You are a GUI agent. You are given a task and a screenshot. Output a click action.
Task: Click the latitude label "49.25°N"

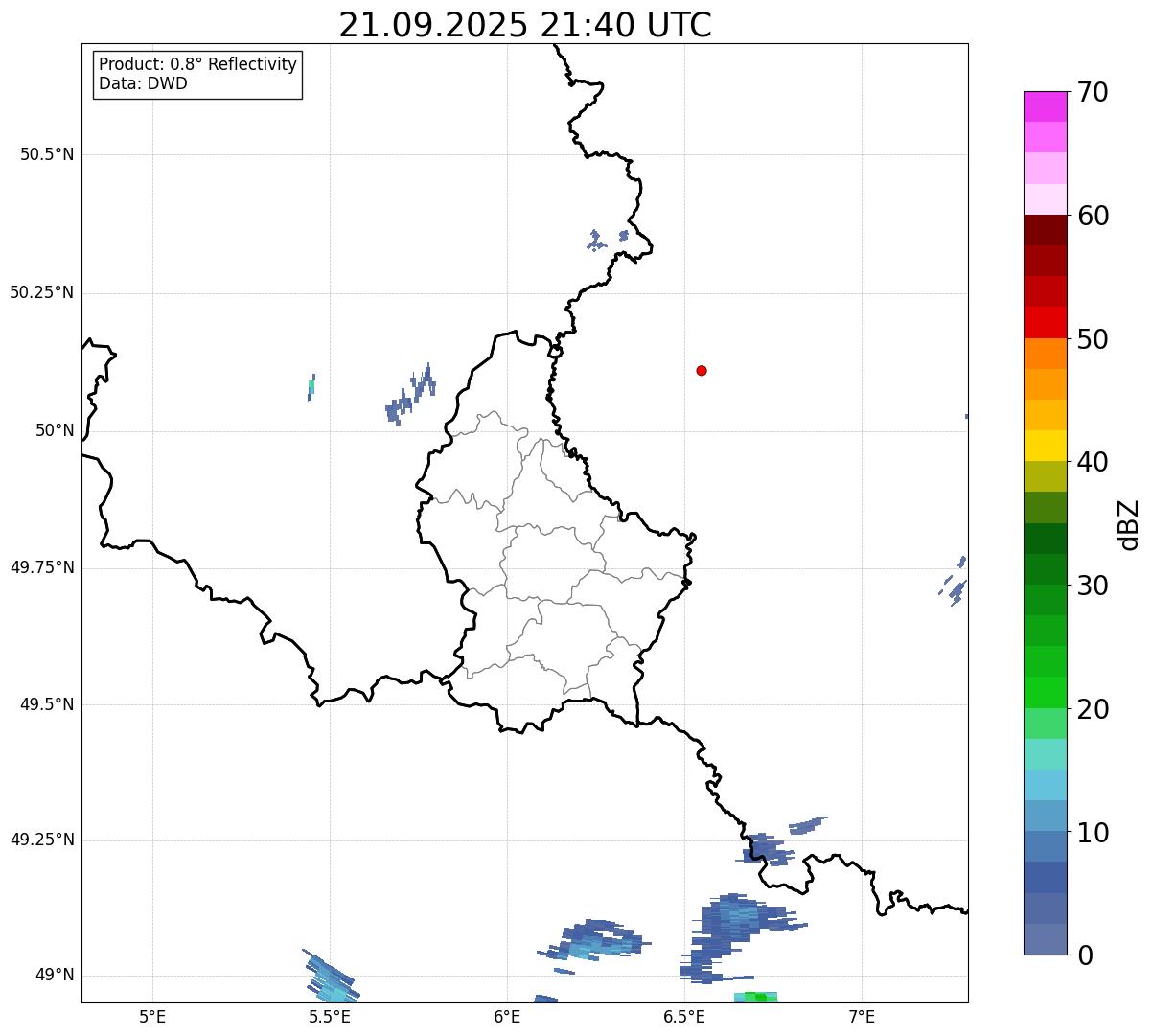tap(42, 840)
